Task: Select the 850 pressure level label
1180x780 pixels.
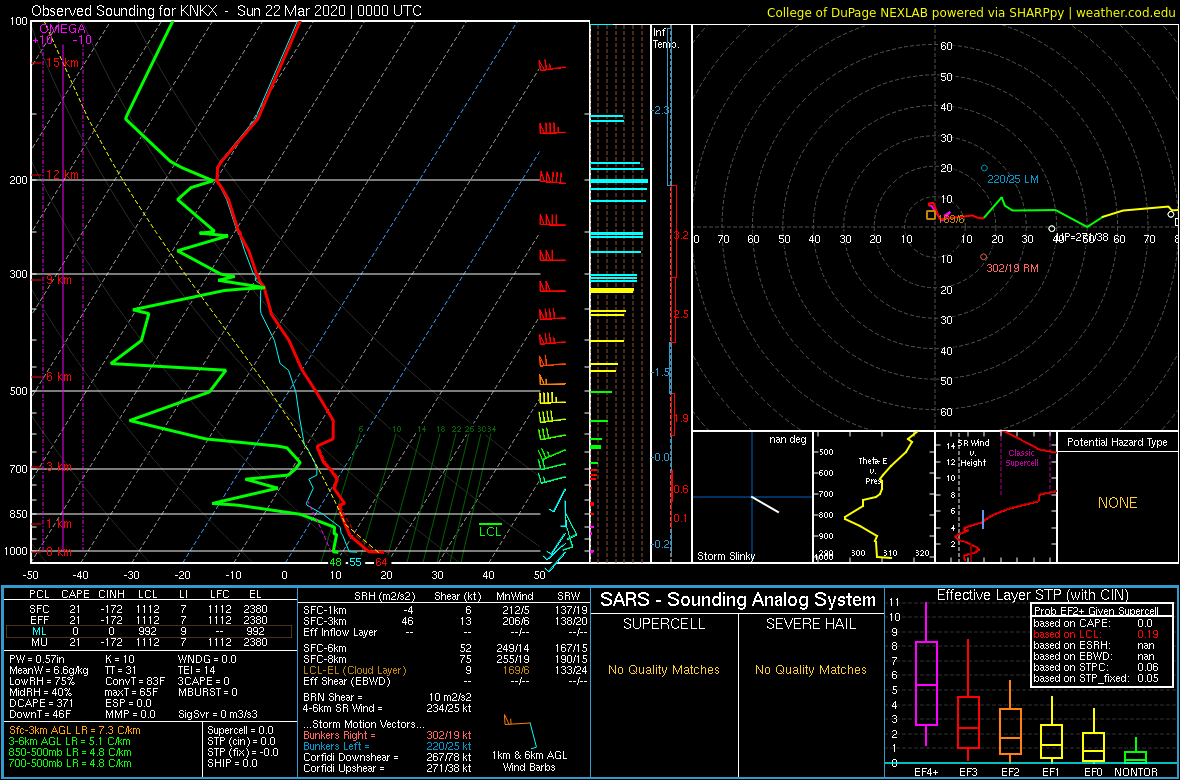Action: (x=17, y=514)
